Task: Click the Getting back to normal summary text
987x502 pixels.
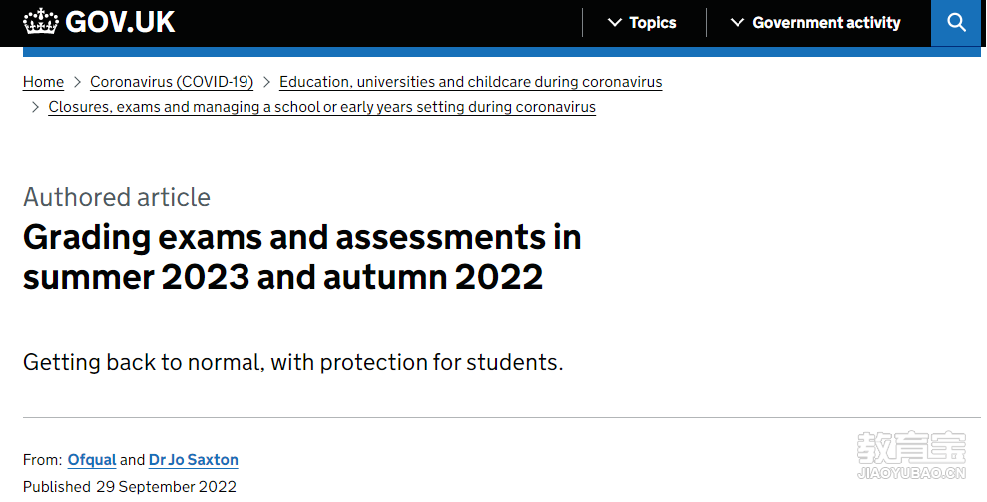Action: point(293,362)
